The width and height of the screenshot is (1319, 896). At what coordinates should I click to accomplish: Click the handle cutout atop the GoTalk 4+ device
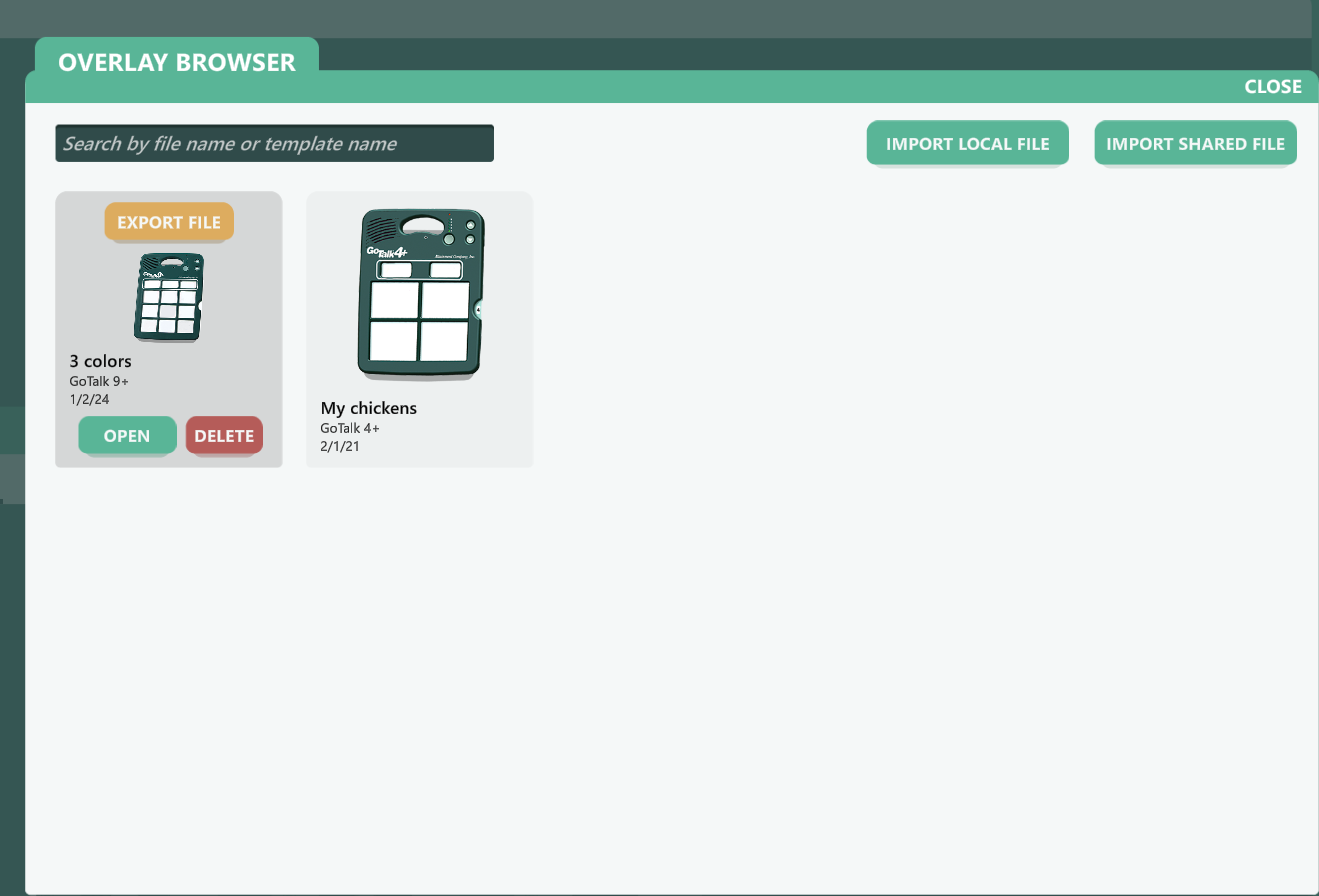pos(420,225)
